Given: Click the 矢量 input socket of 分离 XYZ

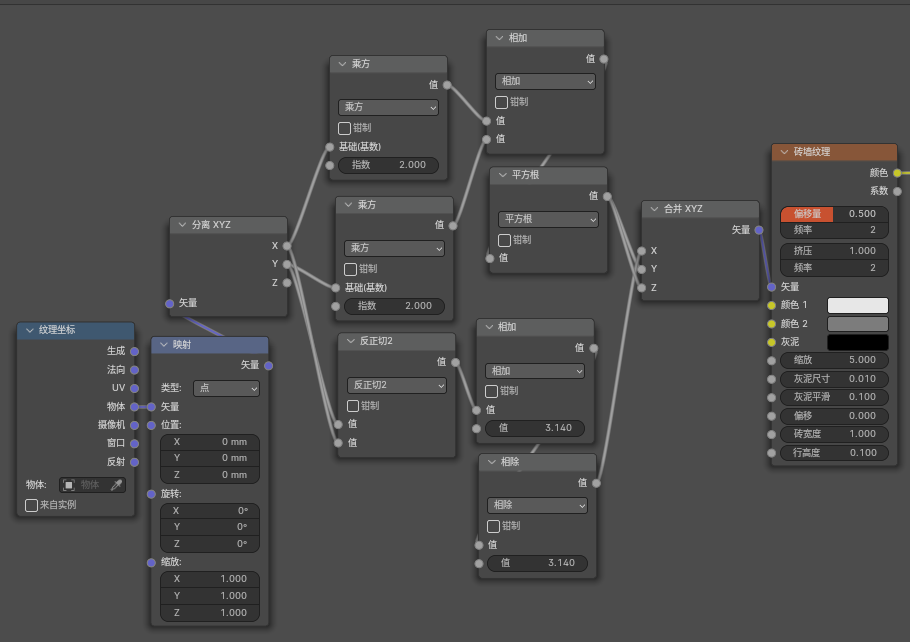Looking at the screenshot, I should point(169,303).
